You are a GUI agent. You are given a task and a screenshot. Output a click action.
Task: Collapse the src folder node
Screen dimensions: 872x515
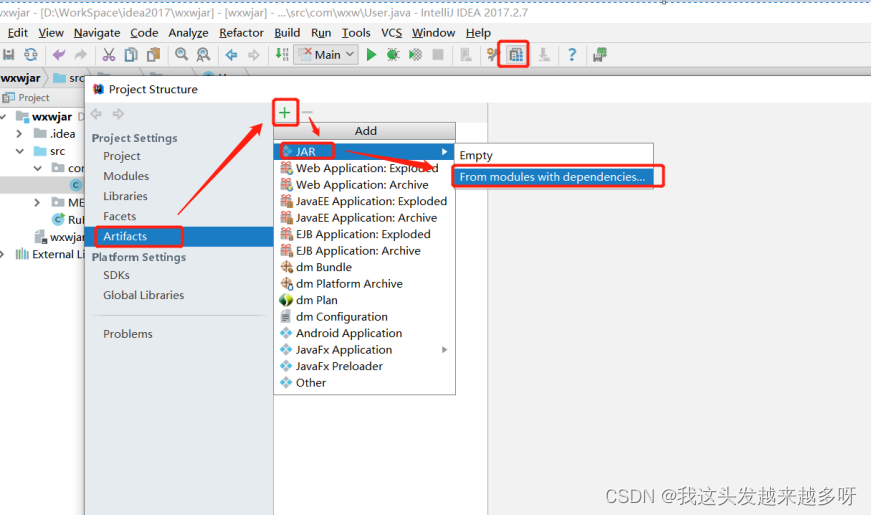pyautogui.click(x=19, y=151)
